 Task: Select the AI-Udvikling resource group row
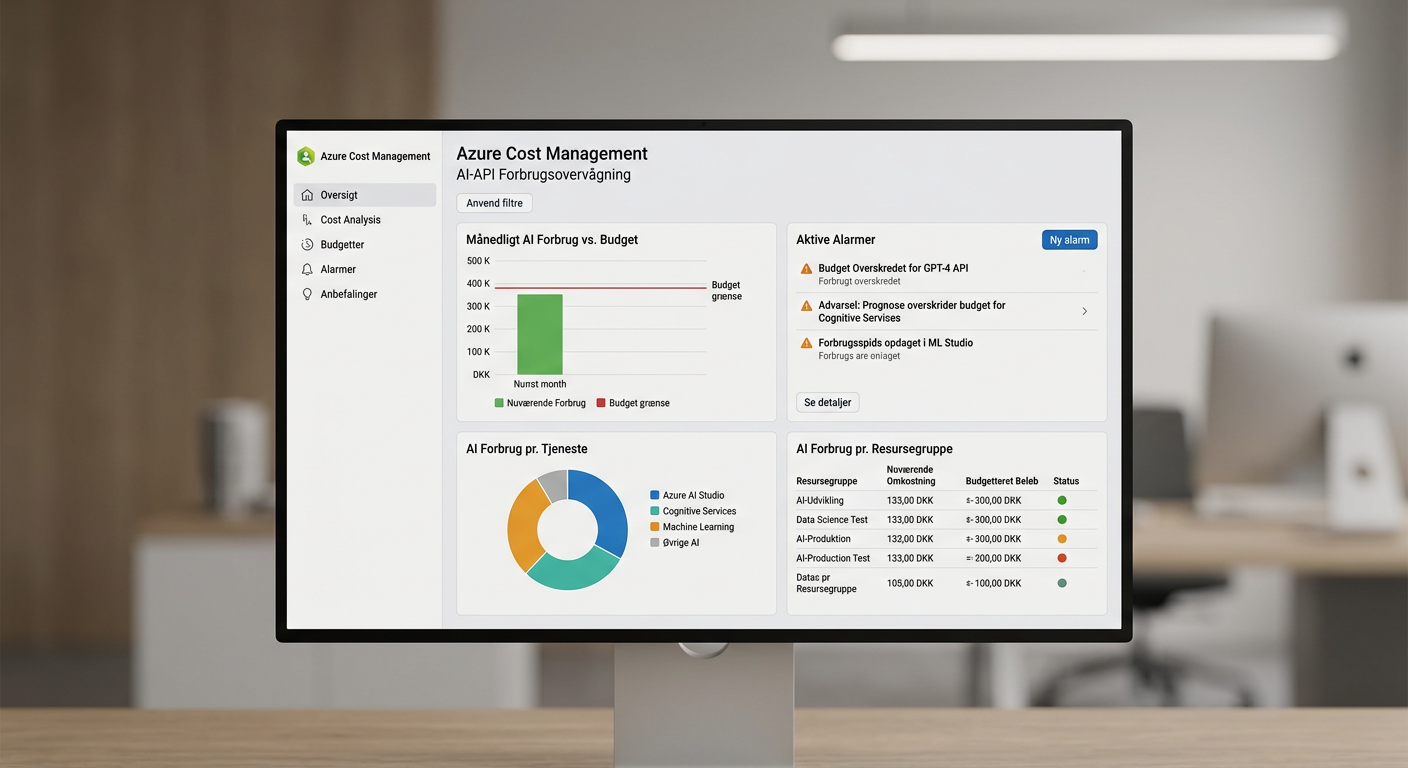point(946,501)
